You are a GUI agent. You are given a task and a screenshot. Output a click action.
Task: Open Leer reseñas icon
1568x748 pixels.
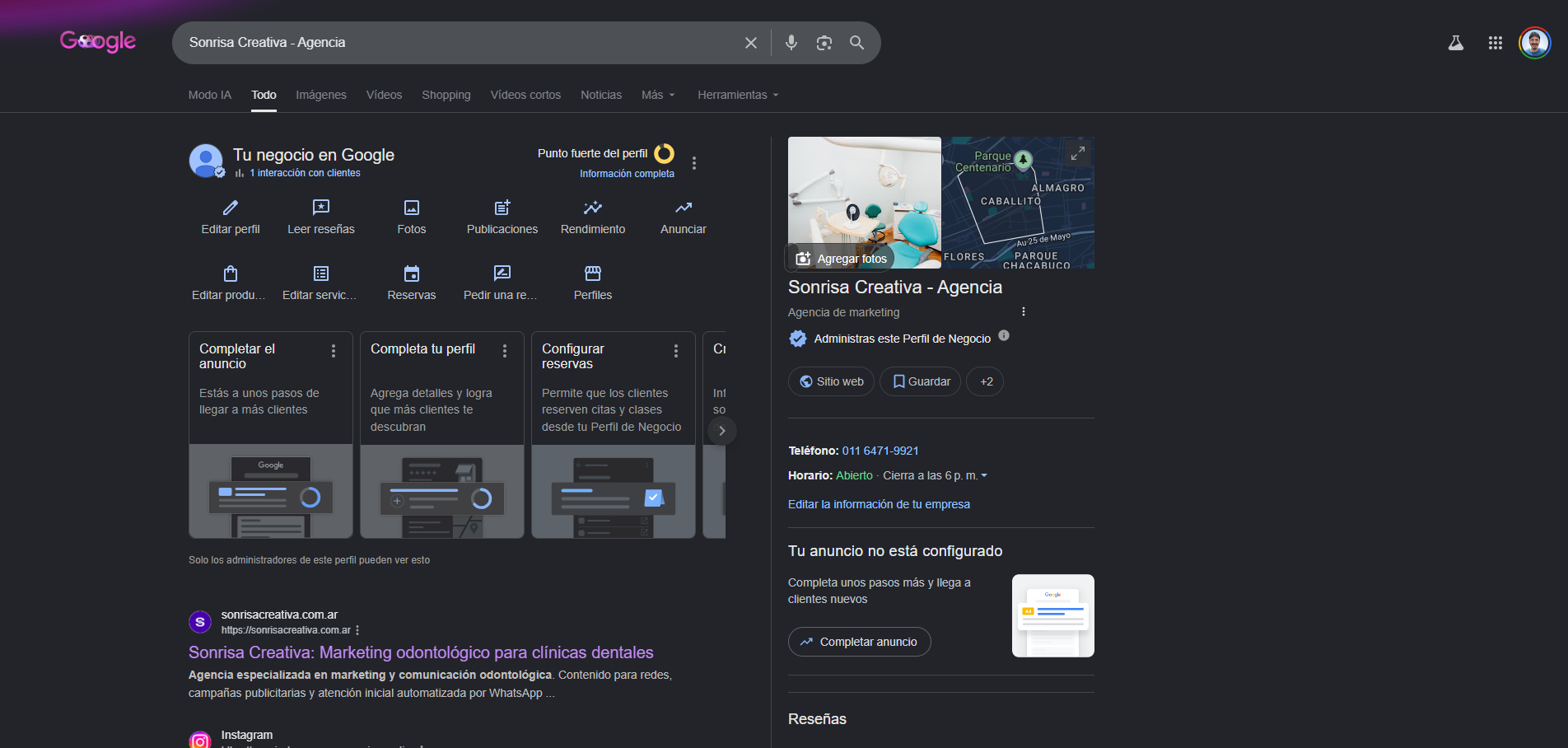click(321, 208)
